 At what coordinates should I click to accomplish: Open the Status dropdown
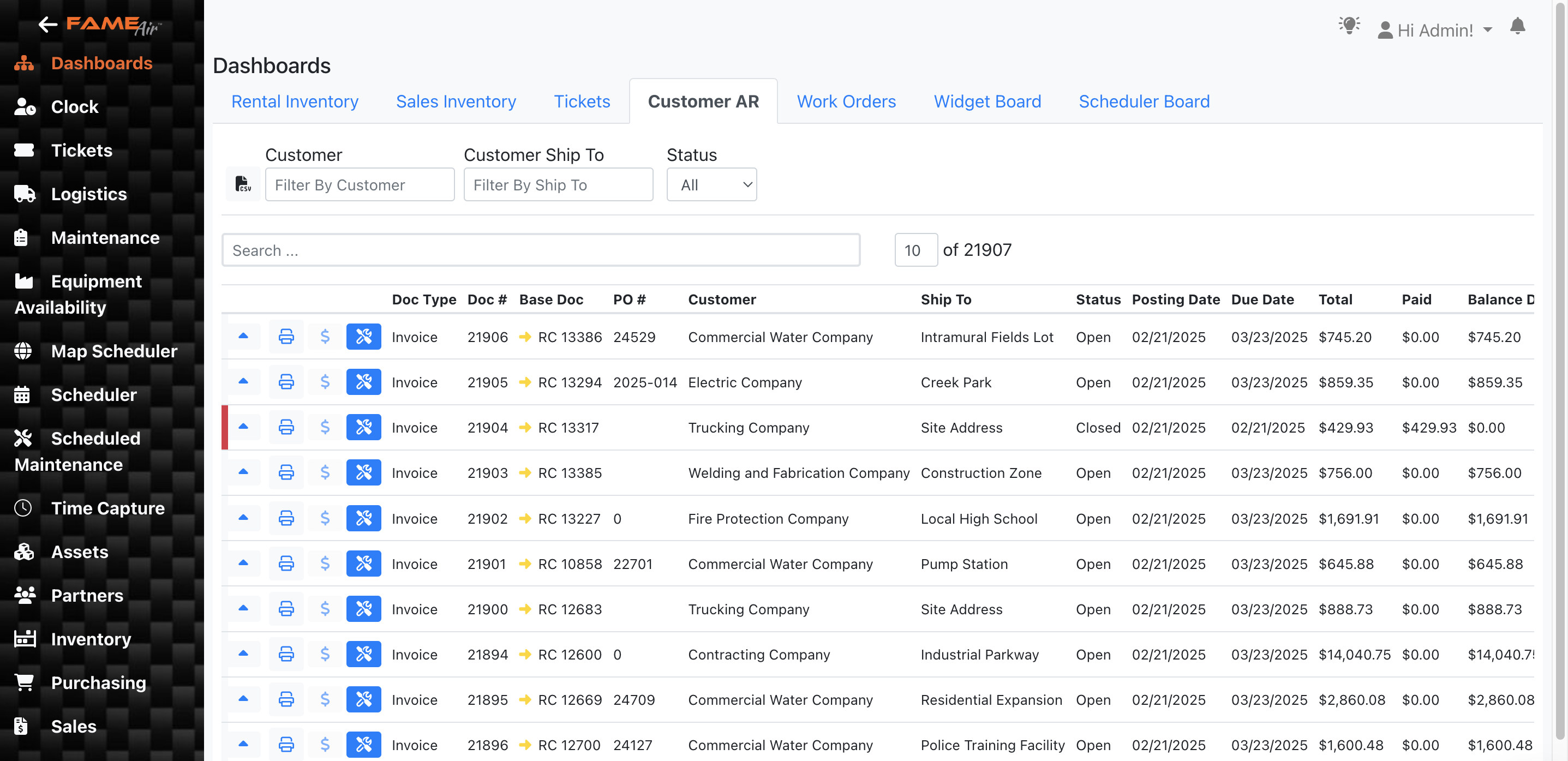point(711,184)
